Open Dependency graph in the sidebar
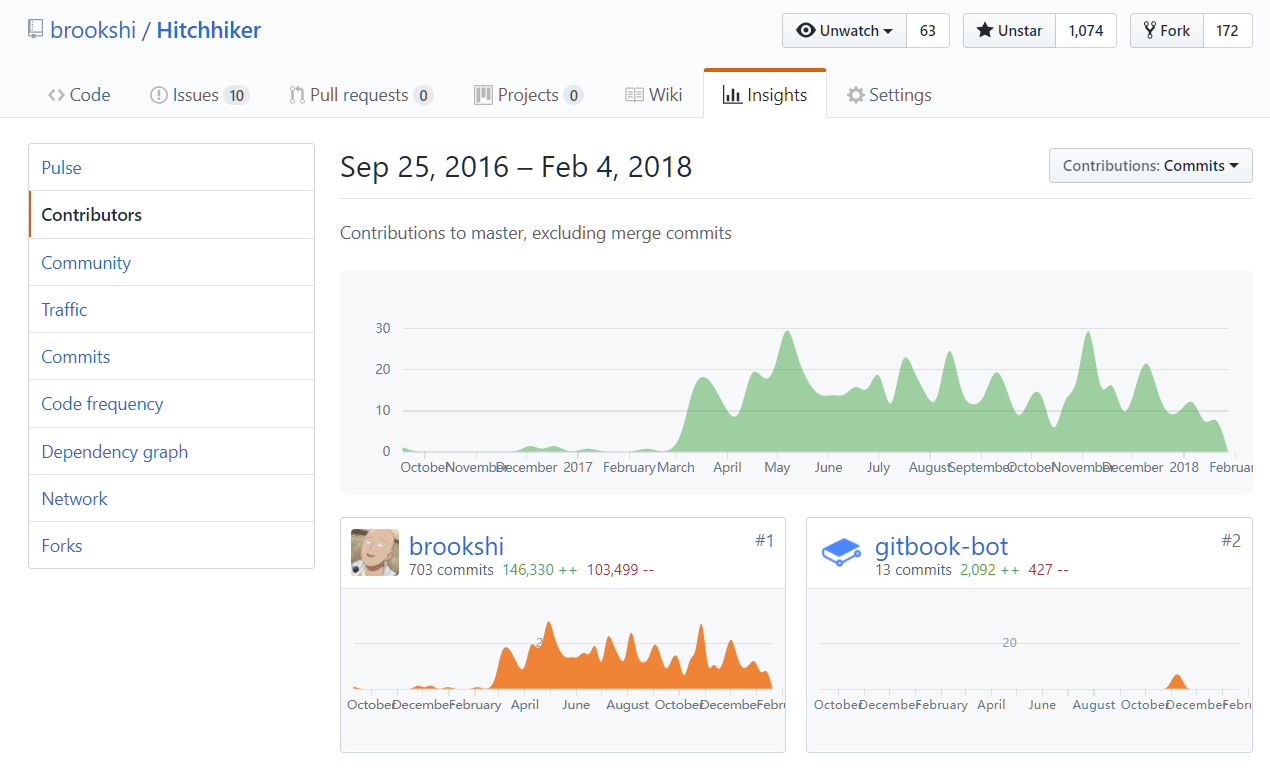The height and width of the screenshot is (775, 1270). point(171,451)
